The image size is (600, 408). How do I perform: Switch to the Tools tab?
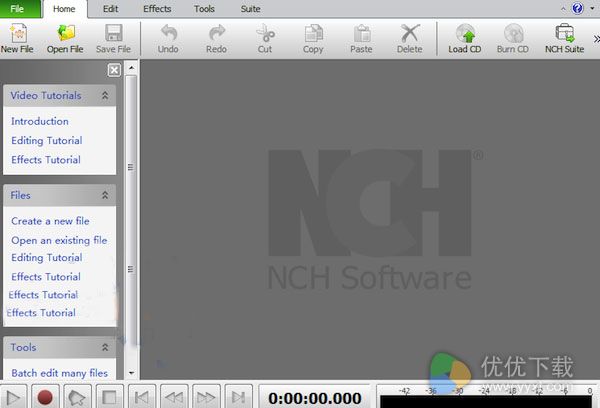click(x=204, y=9)
